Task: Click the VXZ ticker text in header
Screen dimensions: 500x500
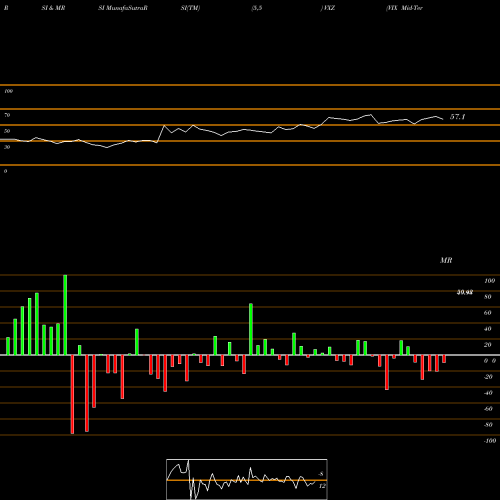Action: (x=328, y=8)
